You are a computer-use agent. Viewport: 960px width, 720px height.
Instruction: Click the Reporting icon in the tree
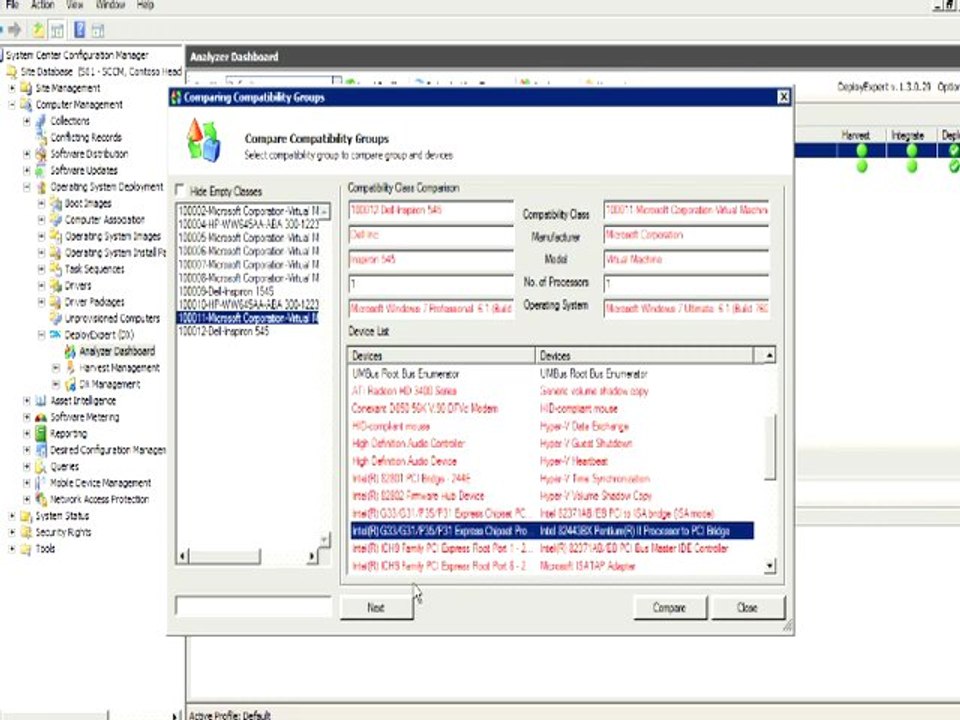click(x=41, y=433)
